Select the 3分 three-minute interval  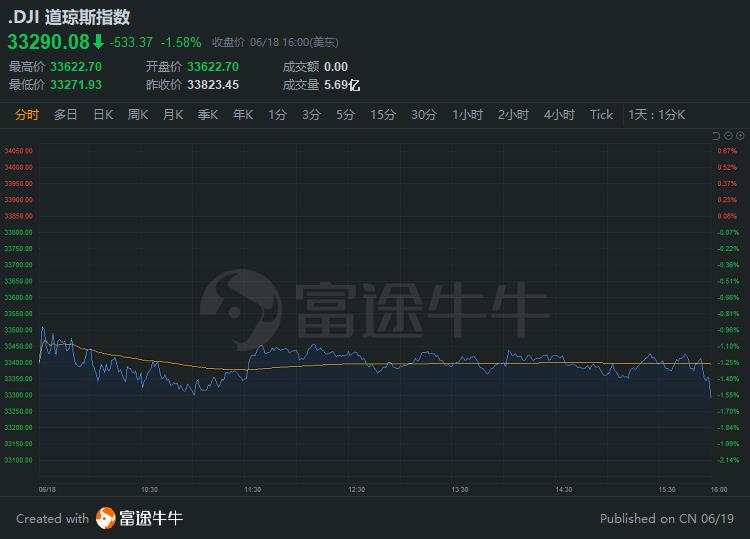[311, 115]
